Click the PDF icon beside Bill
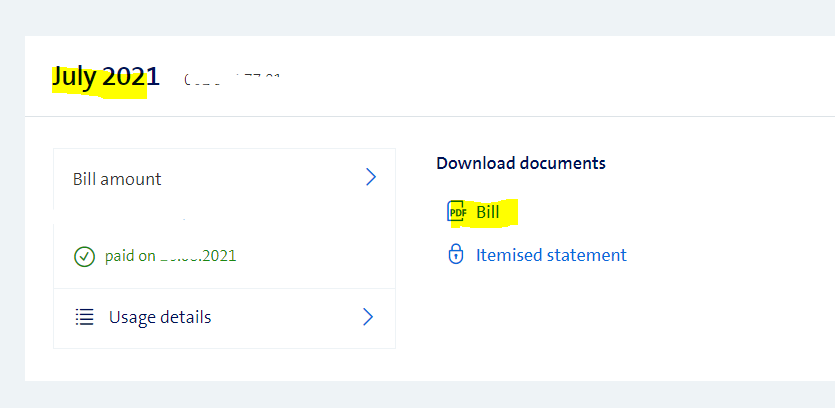 (456, 212)
